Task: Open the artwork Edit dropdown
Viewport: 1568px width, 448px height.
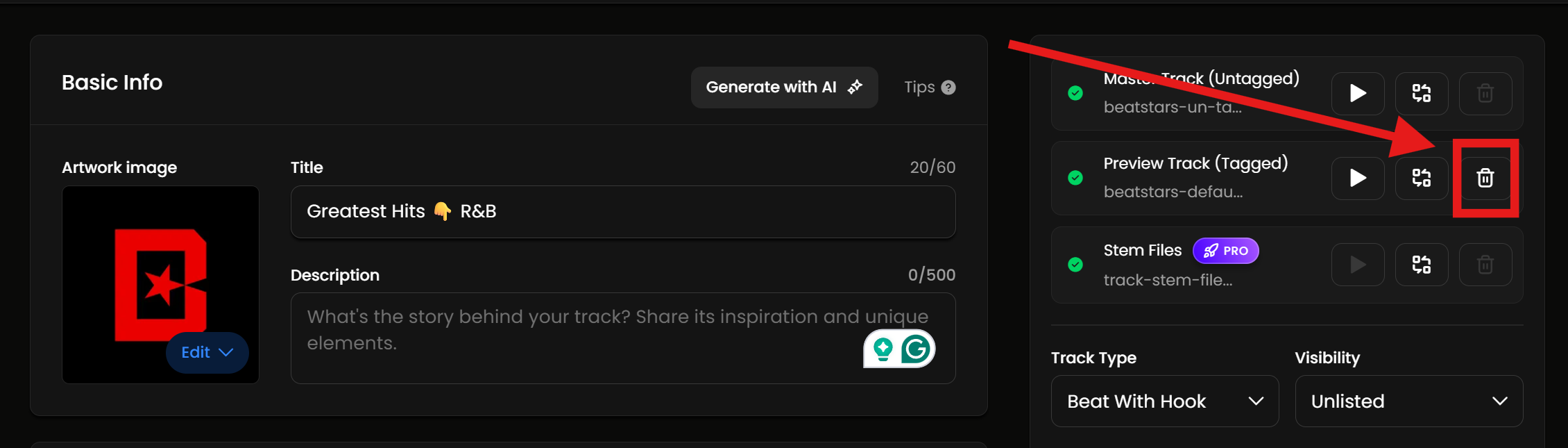Action: pyautogui.click(x=207, y=353)
